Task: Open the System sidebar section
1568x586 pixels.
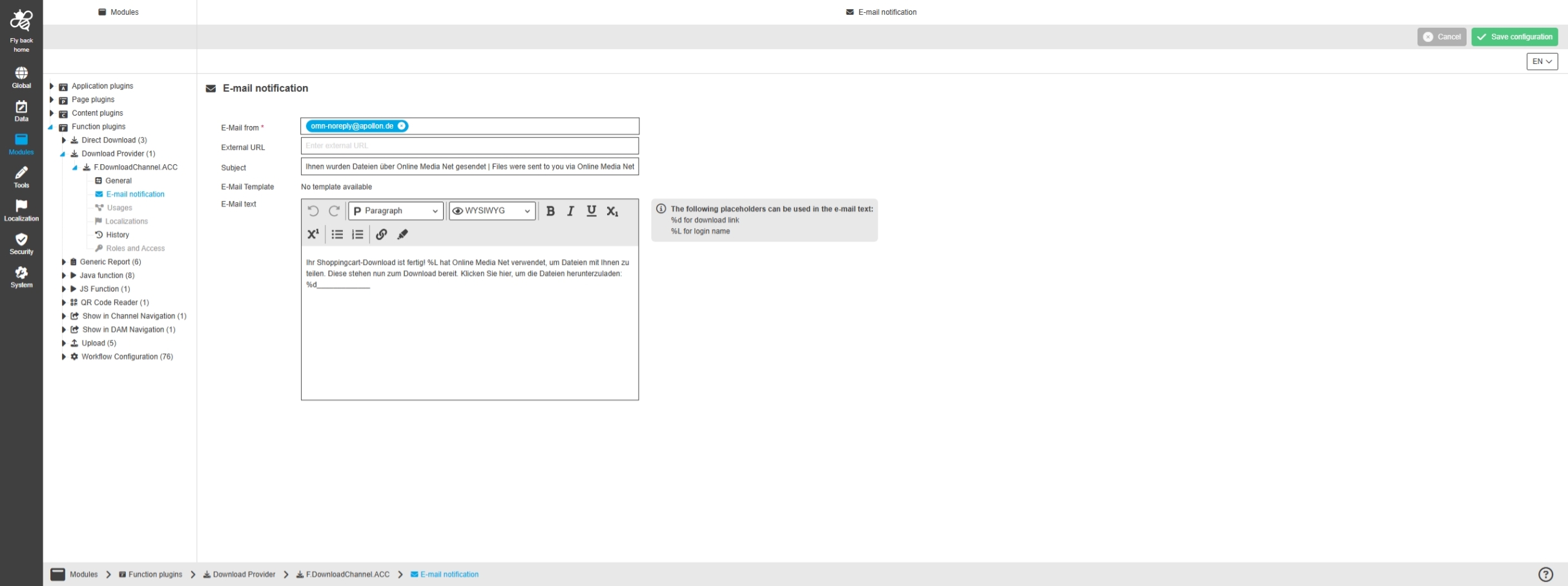Action: pyautogui.click(x=21, y=277)
